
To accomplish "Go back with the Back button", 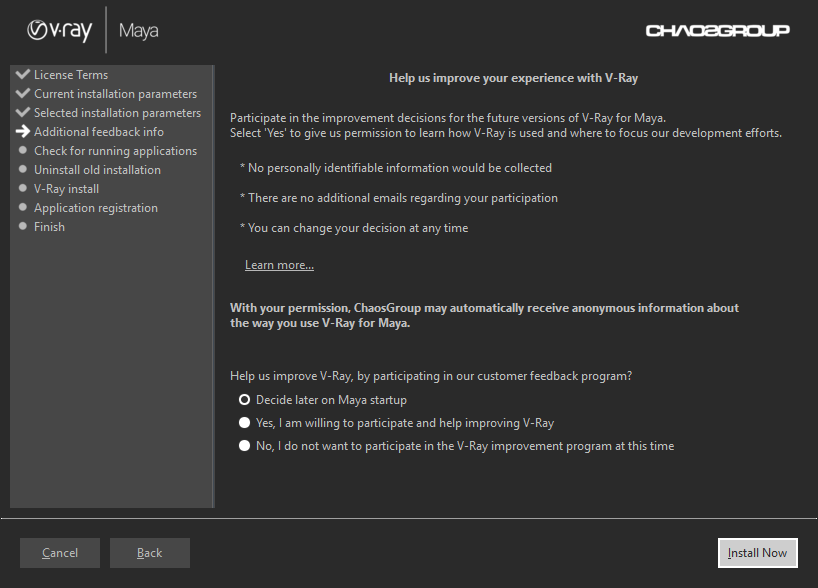I will (150, 553).
